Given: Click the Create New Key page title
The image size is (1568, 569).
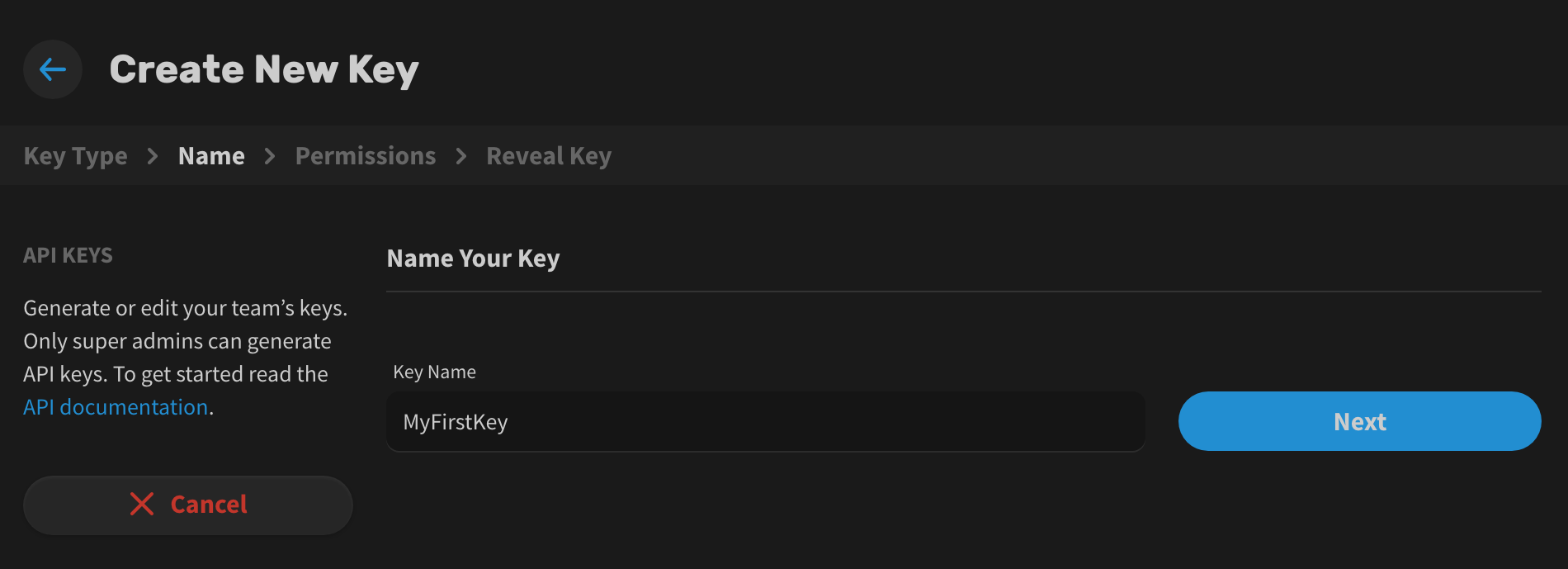Looking at the screenshot, I should click(264, 69).
